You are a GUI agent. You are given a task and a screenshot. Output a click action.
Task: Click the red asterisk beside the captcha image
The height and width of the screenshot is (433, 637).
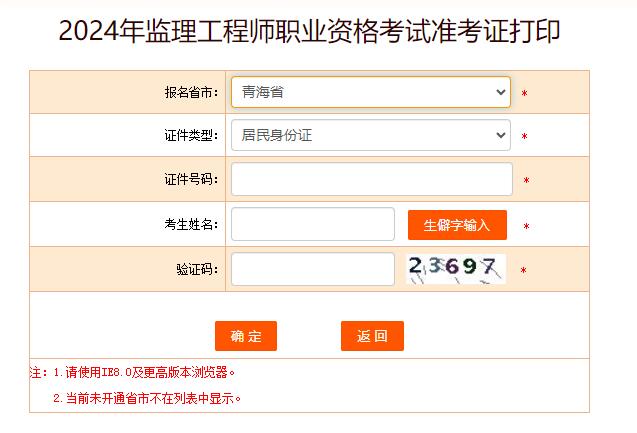click(x=523, y=270)
